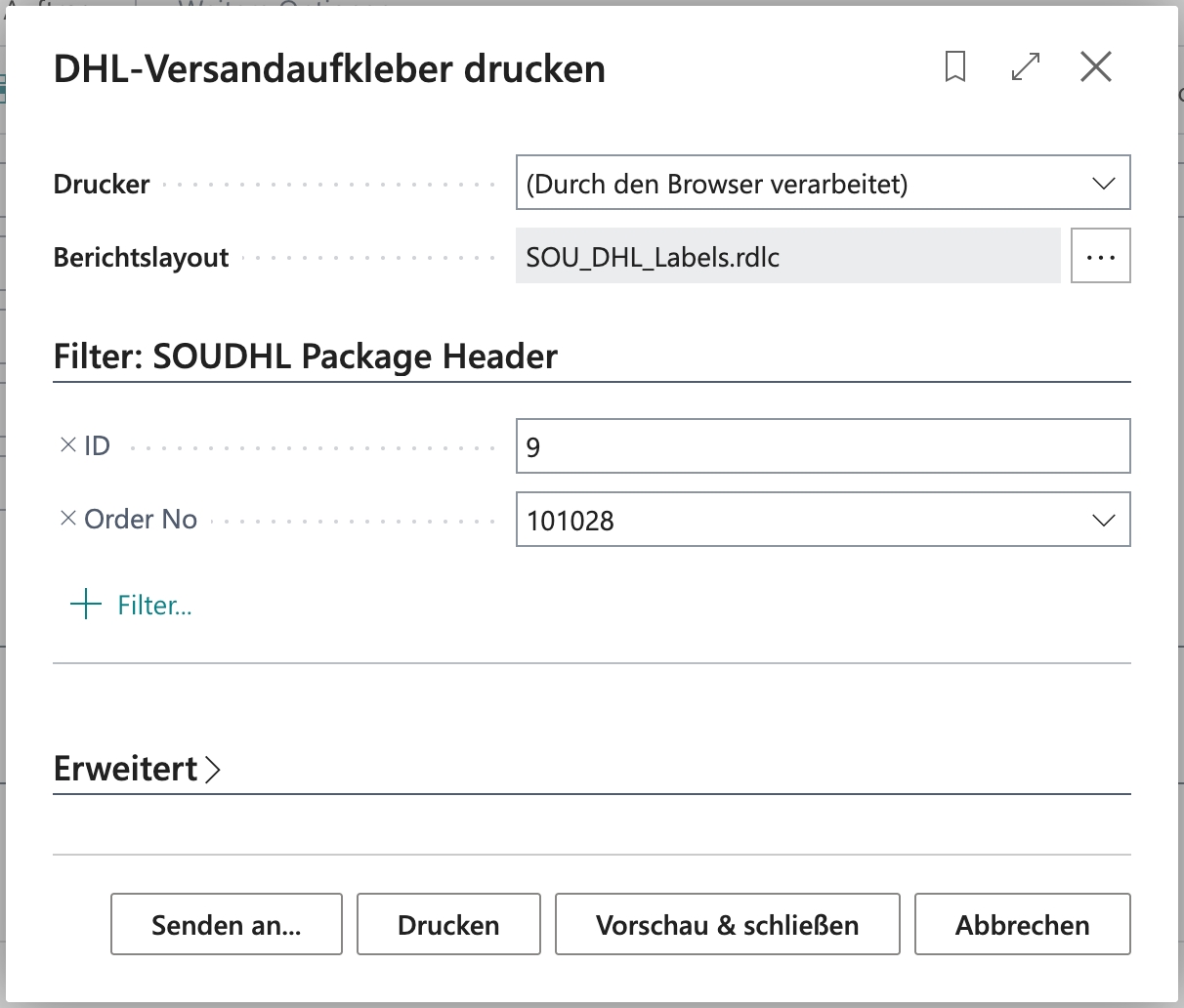Expand the Erweitert section
This screenshot has height=1008, width=1184.
click(x=137, y=770)
